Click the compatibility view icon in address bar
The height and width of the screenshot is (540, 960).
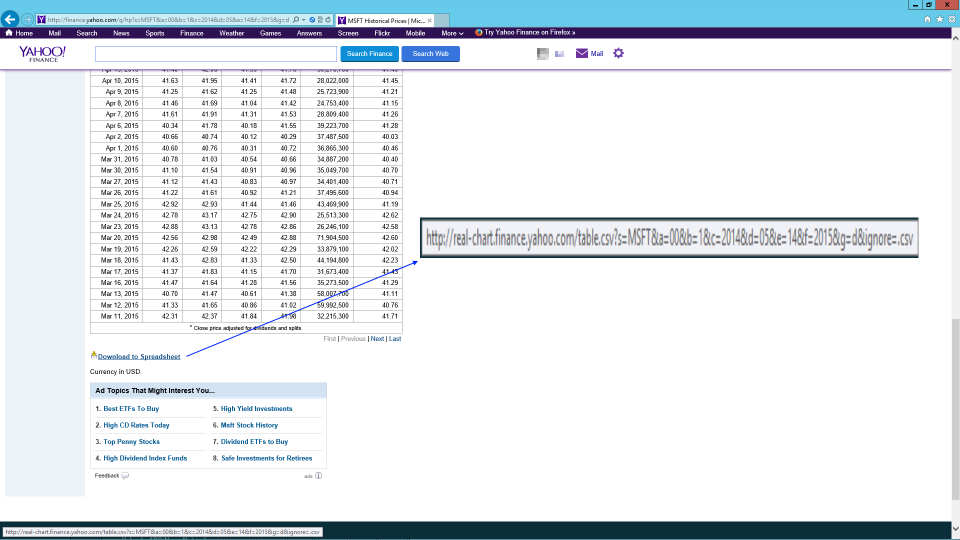(x=320, y=20)
